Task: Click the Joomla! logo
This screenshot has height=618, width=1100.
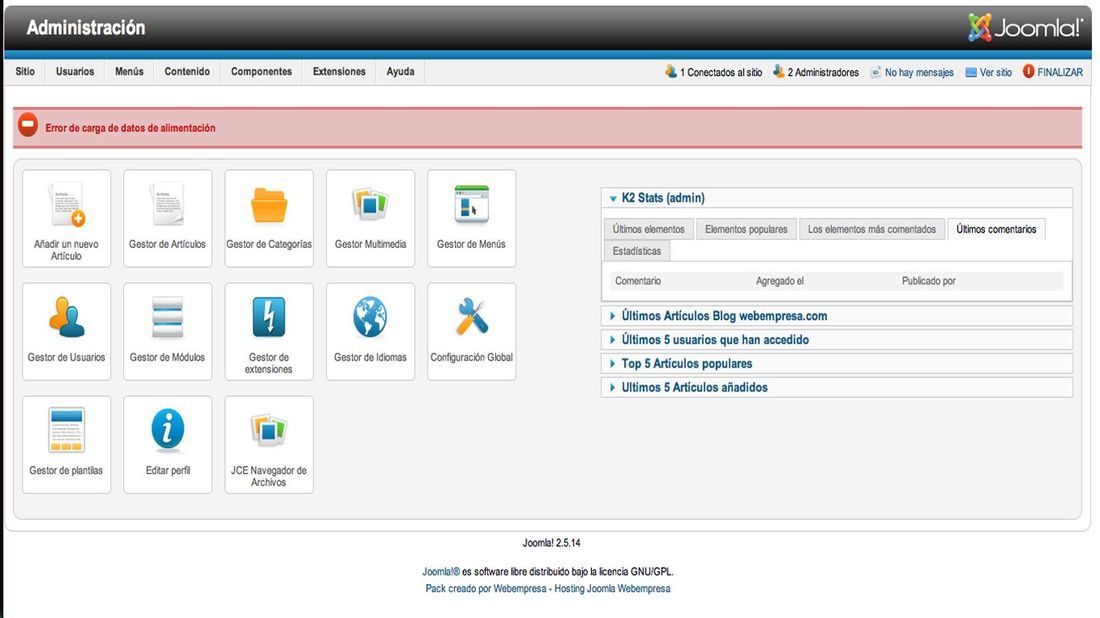Action: 1025,27
